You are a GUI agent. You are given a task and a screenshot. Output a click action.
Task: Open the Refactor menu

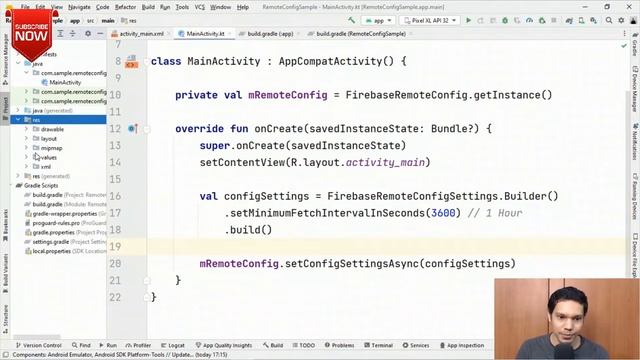(x=125, y=7)
